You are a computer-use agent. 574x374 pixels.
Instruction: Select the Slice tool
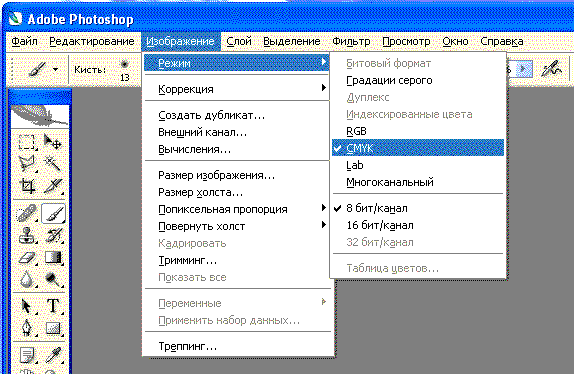coord(53,185)
